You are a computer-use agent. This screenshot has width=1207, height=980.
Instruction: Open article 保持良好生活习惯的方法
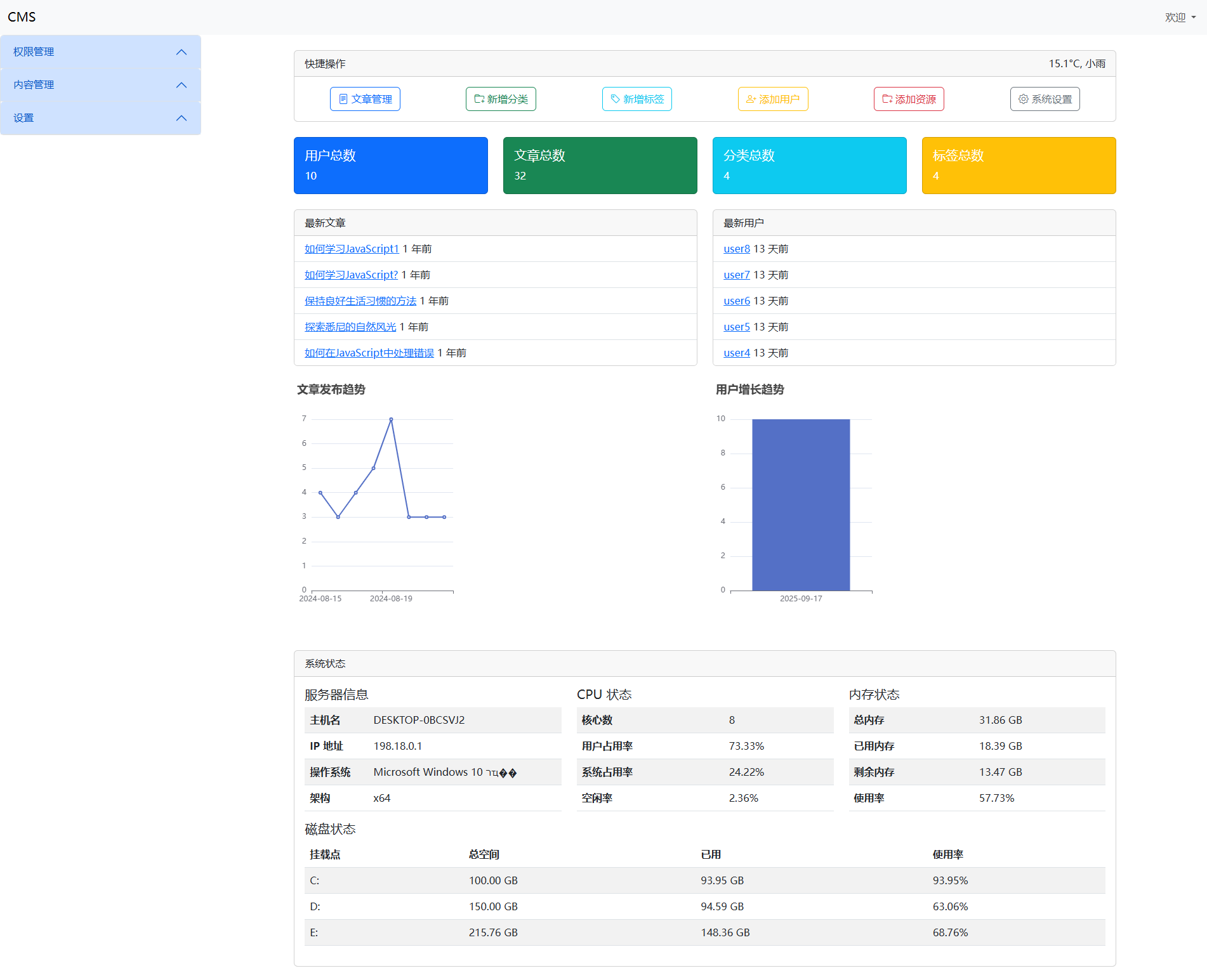(360, 301)
